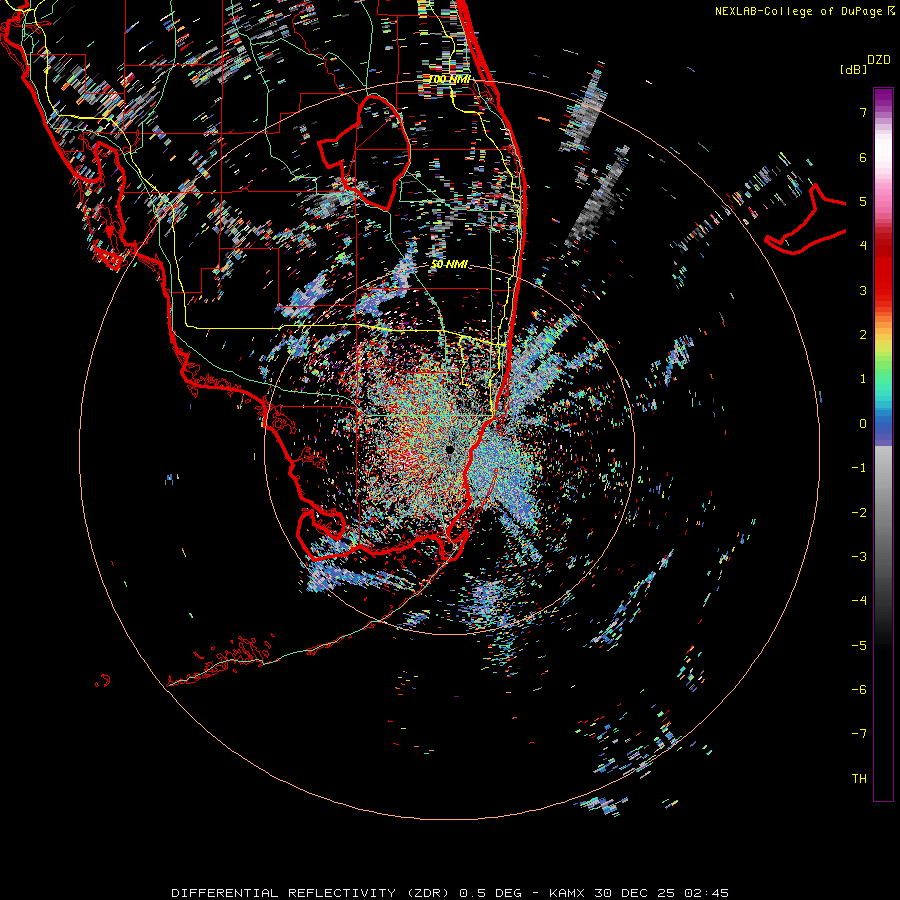900x900 pixels.
Task: Click the 50 NMI range ring label
Action: [x=449, y=264]
